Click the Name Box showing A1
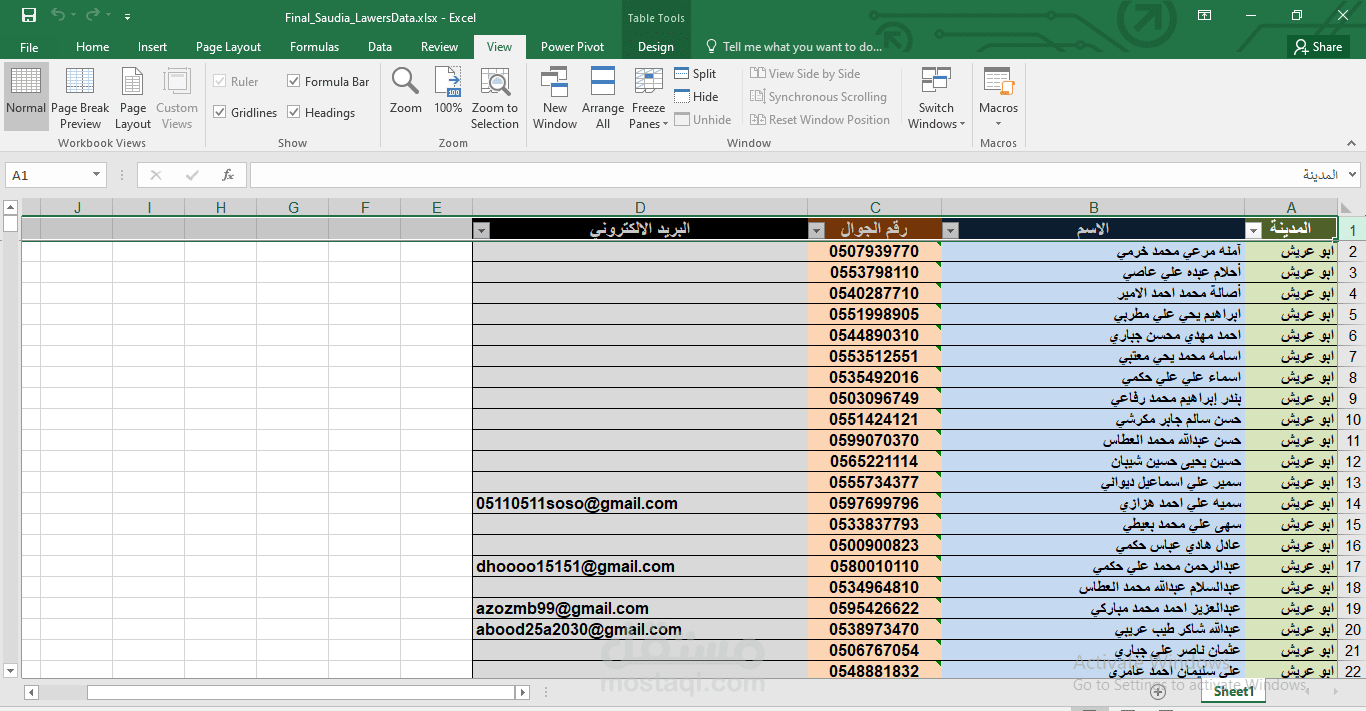This screenshot has height=711, width=1366. coord(48,175)
